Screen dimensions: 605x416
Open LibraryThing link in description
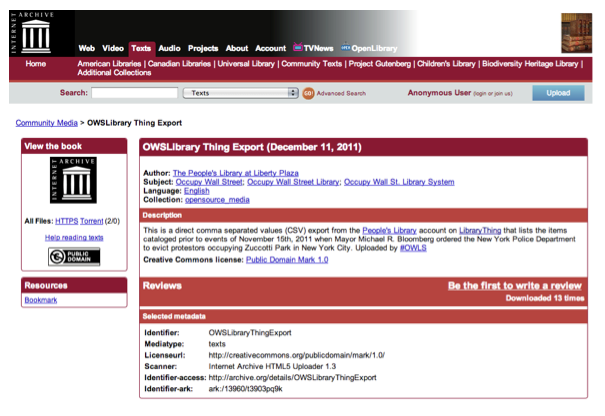click(480, 230)
